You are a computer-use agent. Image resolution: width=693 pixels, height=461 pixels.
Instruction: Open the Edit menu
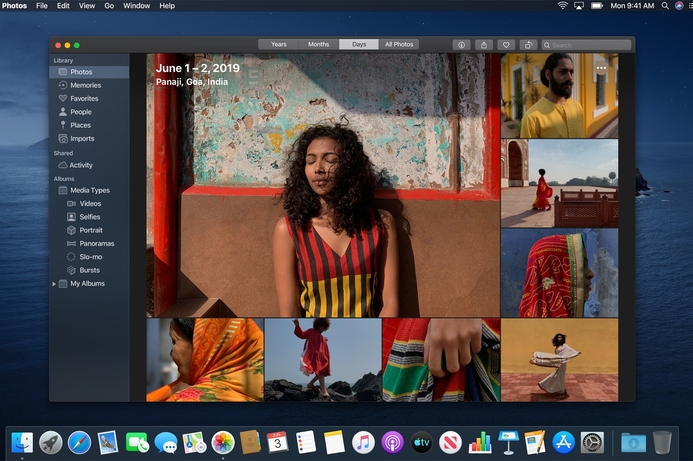tap(63, 6)
